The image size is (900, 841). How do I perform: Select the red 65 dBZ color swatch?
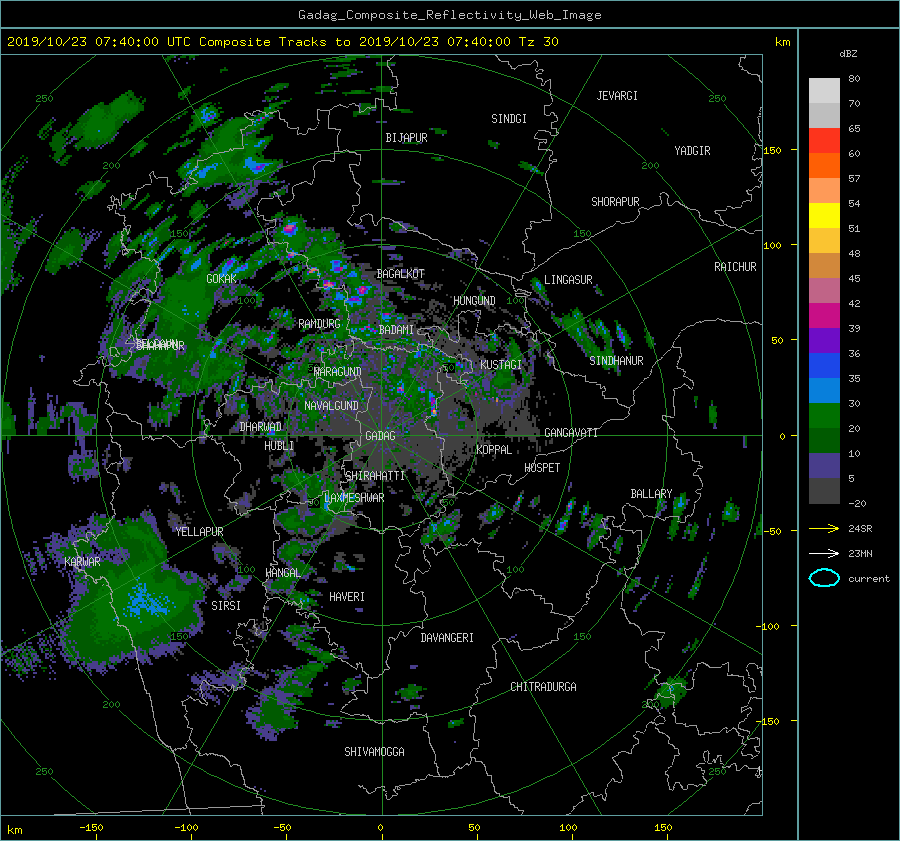[824, 140]
